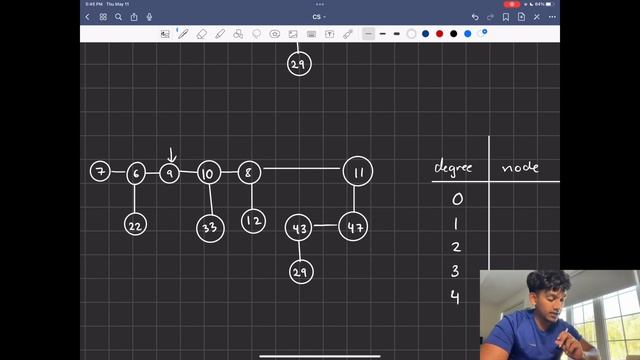Image resolution: width=640 pixels, height=360 pixels.
Task: Tap node 9 in the graph
Action: click(x=169, y=173)
